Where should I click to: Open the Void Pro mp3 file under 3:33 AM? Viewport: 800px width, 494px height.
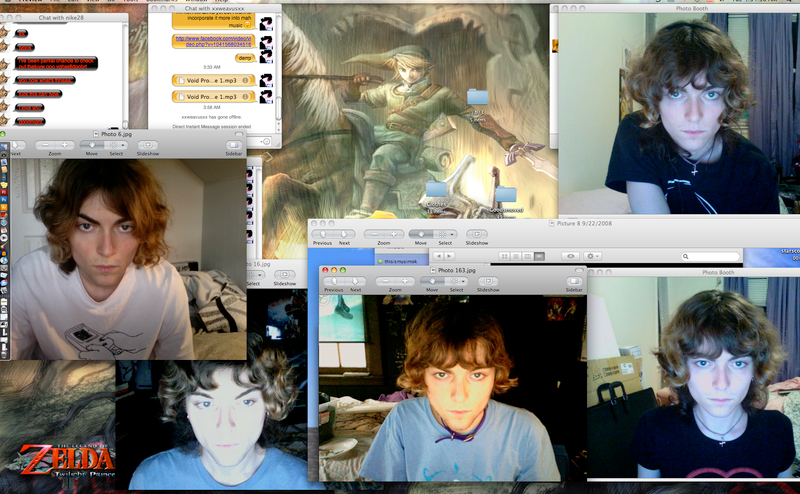click(211, 80)
